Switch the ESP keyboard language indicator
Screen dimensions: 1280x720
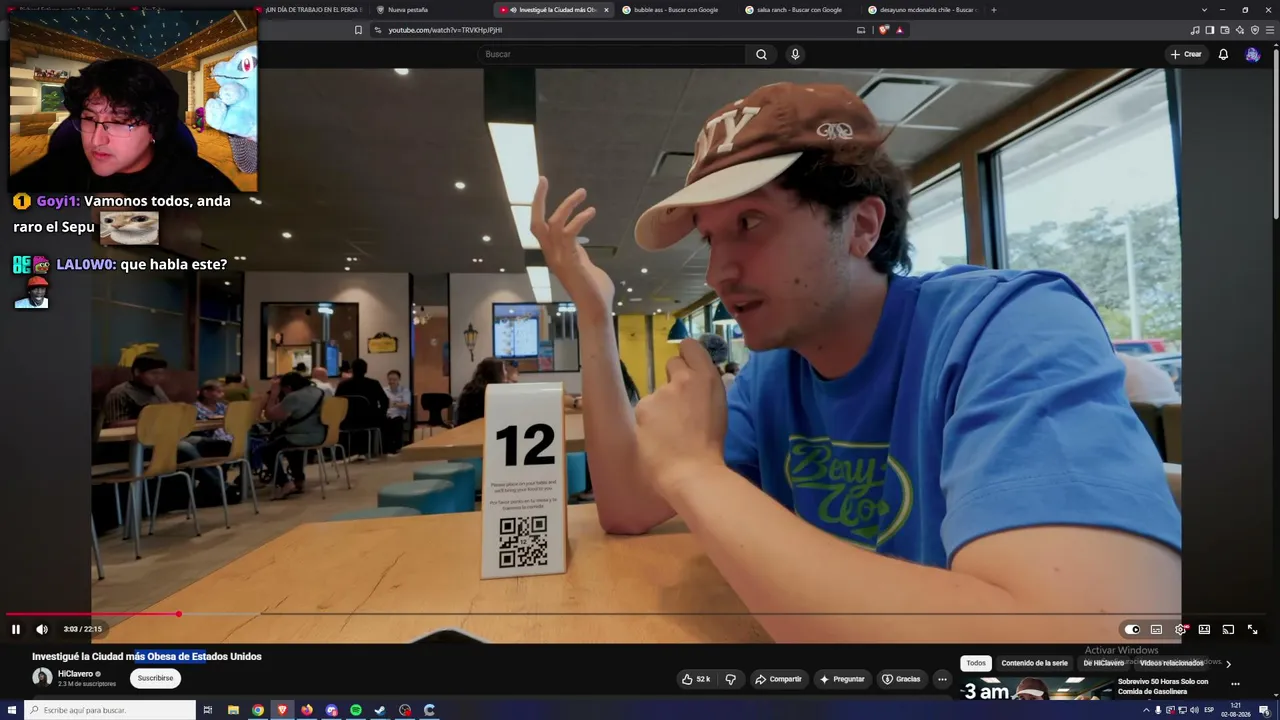[1210, 710]
